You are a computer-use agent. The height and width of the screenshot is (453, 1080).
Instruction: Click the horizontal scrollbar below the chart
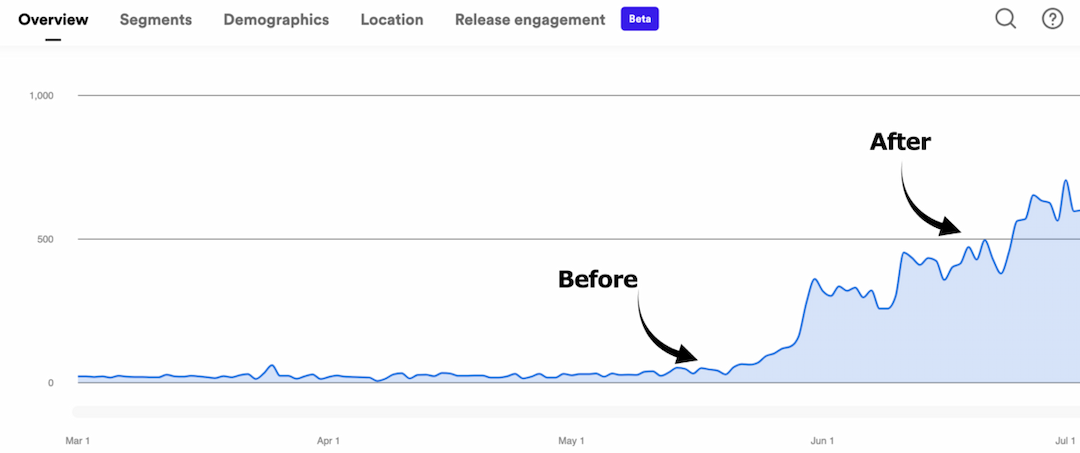[576, 411]
